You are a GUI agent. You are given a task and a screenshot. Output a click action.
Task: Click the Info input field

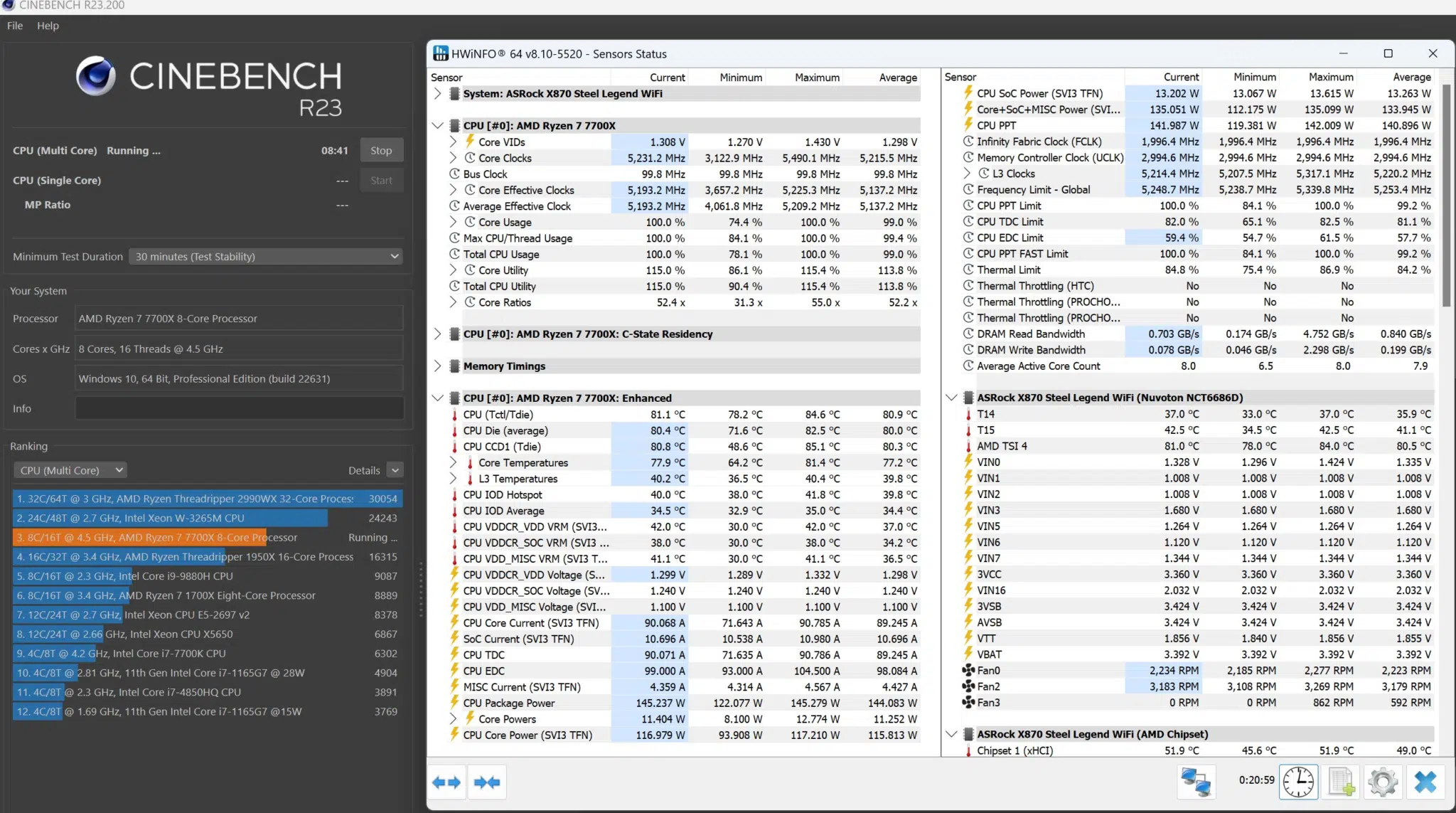[239, 409]
